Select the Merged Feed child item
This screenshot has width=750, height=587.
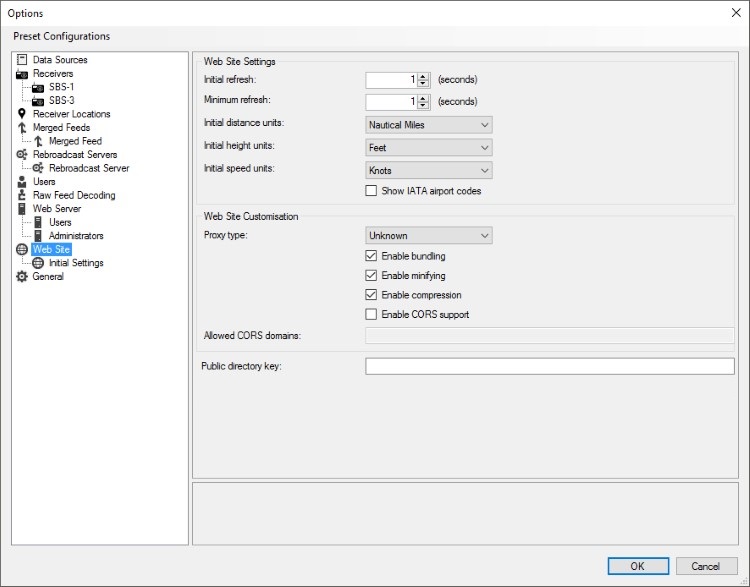76,141
